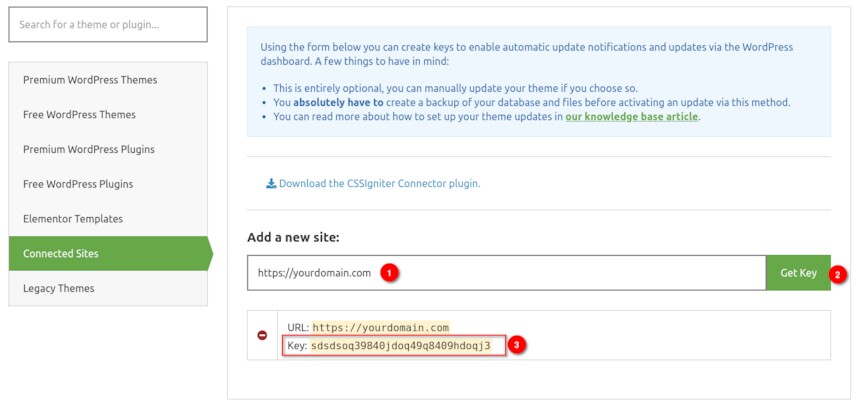Click the red remove site icon

click(262, 335)
